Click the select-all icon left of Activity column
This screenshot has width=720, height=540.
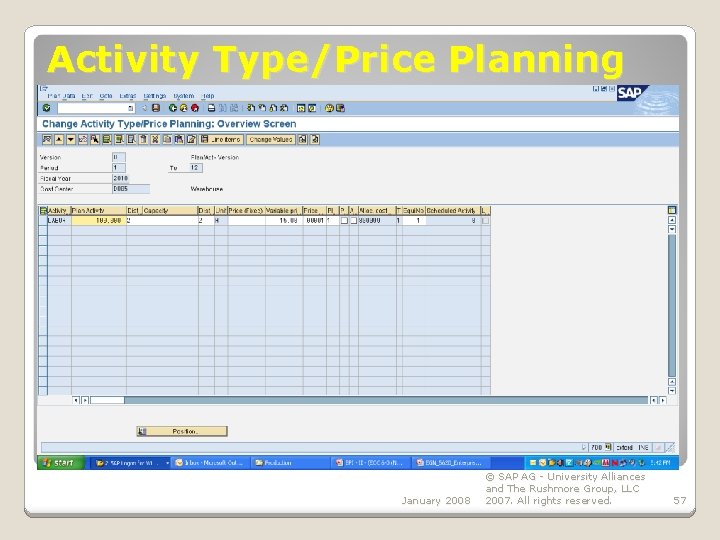(x=43, y=210)
